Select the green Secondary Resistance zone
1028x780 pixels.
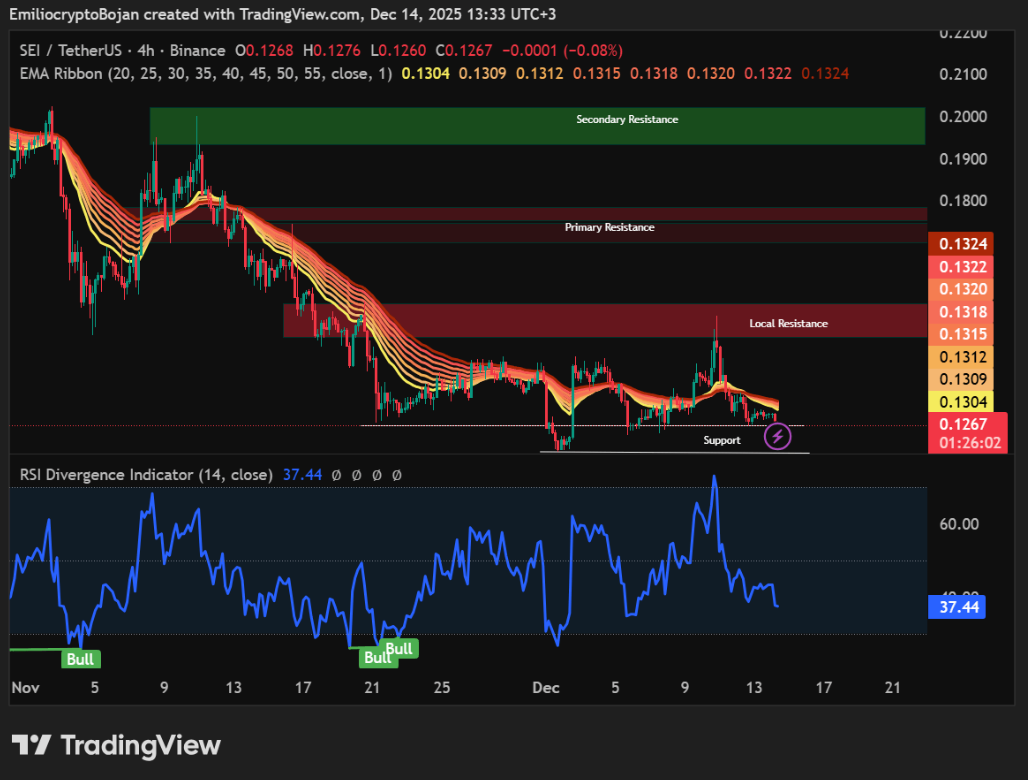point(538,126)
